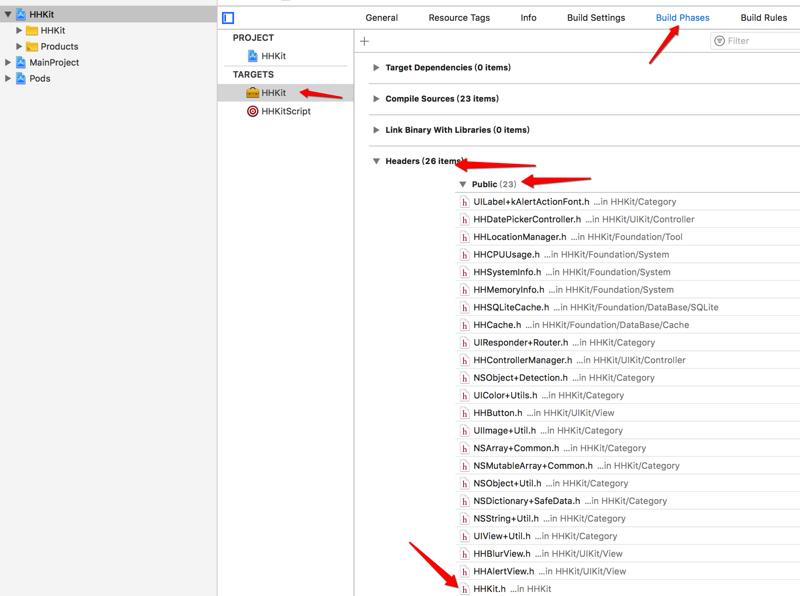Click the HHKit framework target toolbox icon
This screenshot has width=800, height=596.
click(253, 93)
